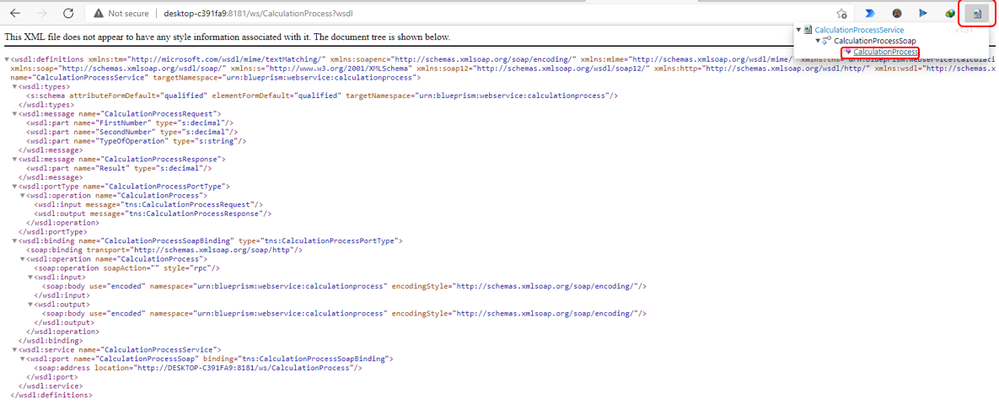Viewport: 999px width, 406px height.
Task: Click the CalculationProcessSoap port icon
Action: [826, 41]
